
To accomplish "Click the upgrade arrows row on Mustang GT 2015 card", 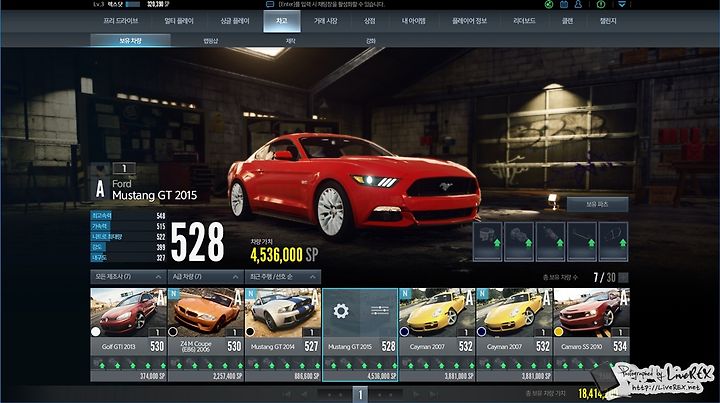I will pos(360,365).
